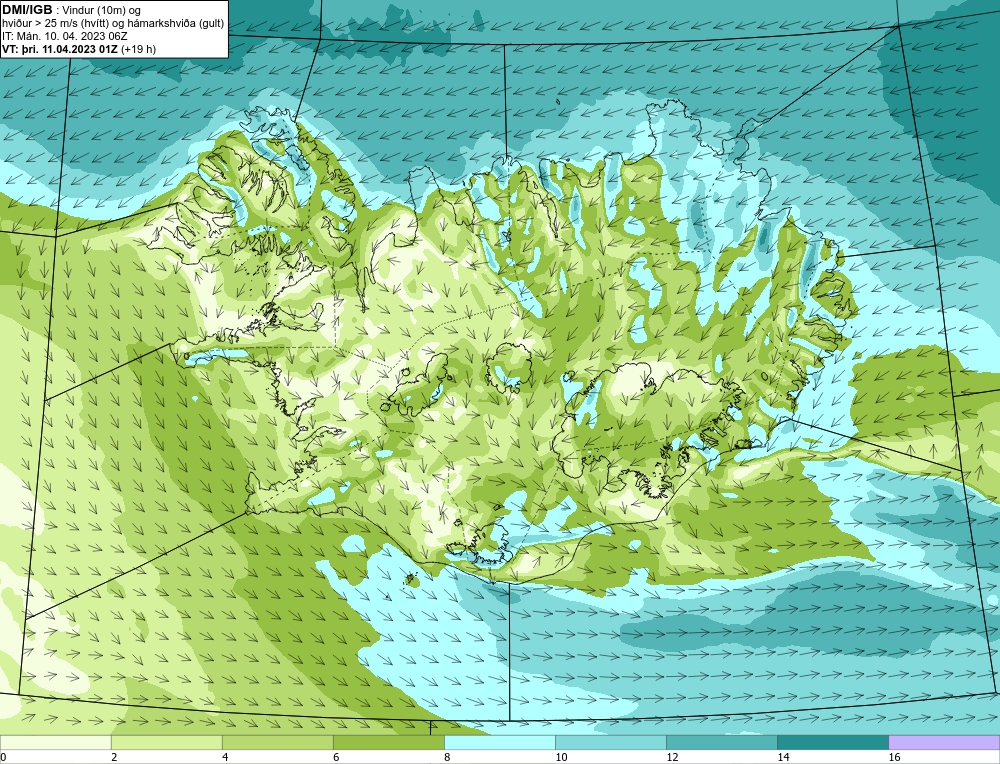The width and height of the screenshot is (1000, 764).
Task: Click the 4–6 m/s green legend swatch
Action: [x=277, y=742]
